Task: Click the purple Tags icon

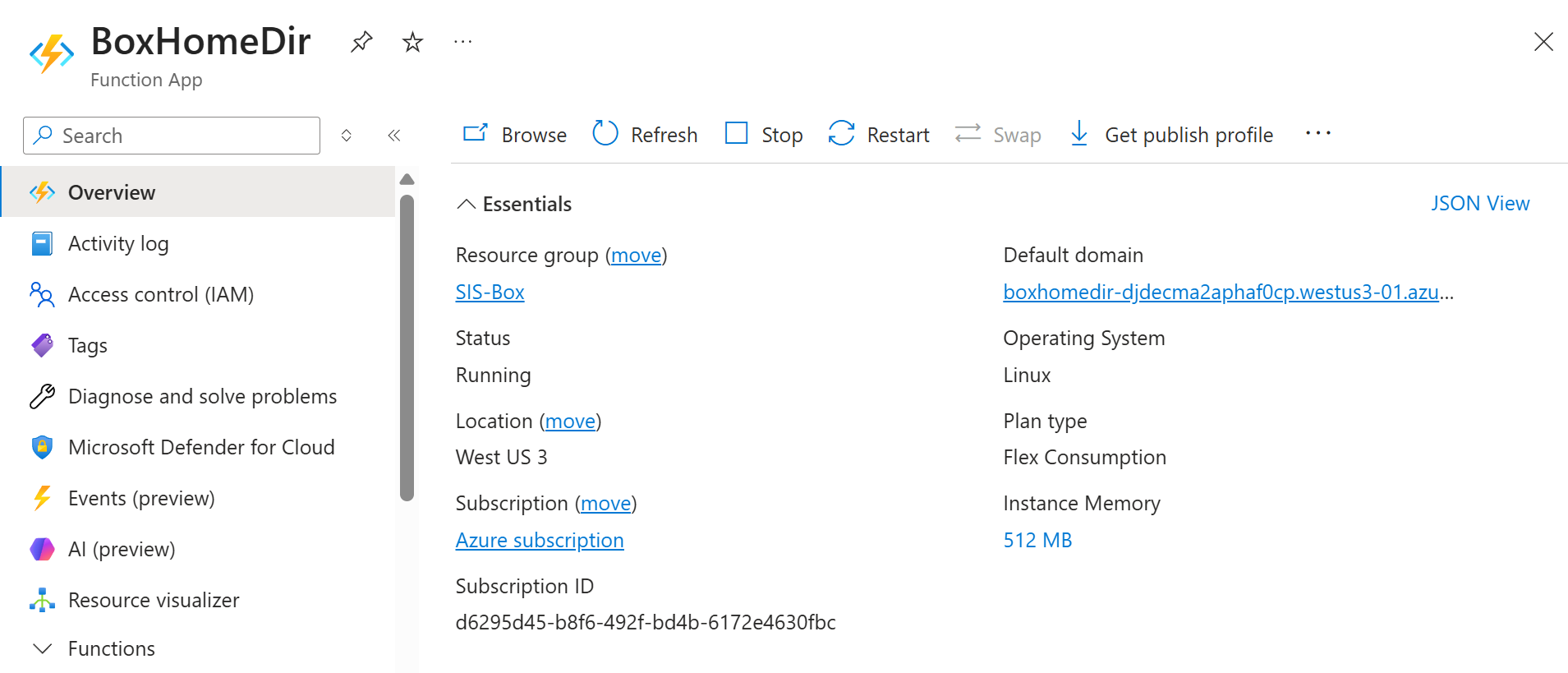Action: pyautogui.click(x=43, y=345)
